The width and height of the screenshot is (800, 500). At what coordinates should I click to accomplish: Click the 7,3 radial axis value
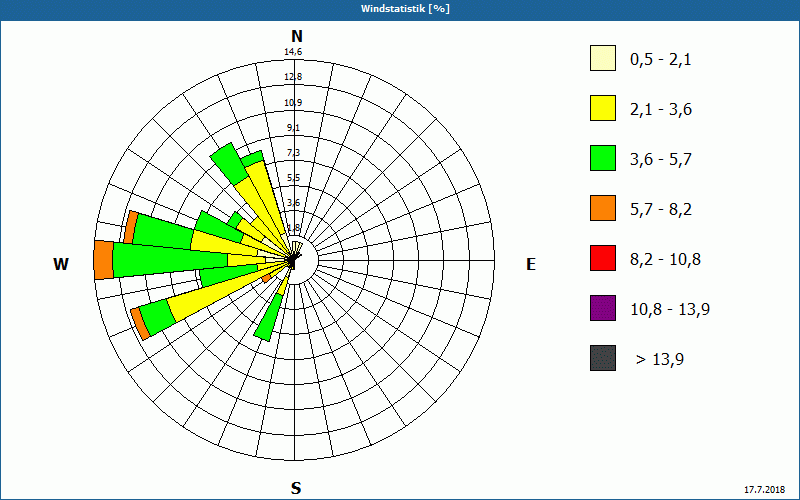pos(293,153)
